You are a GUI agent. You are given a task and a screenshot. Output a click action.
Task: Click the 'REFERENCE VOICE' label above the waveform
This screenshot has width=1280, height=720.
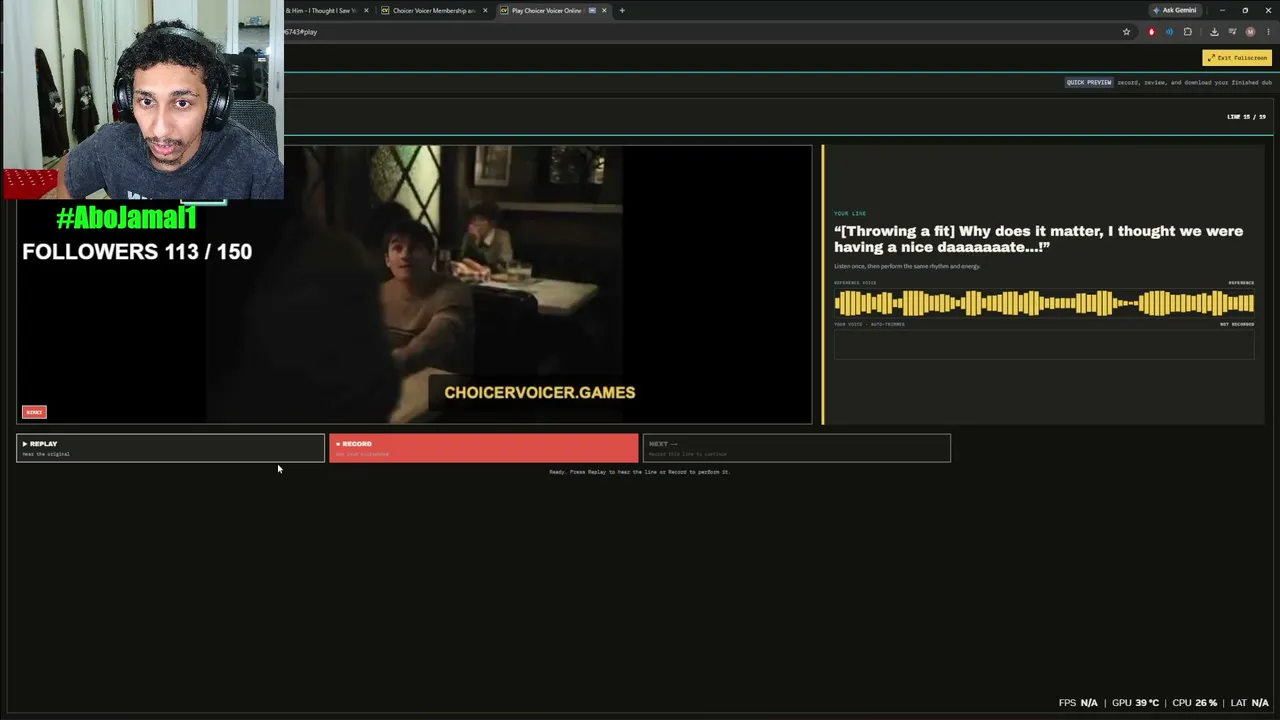[x=855, y=283]
